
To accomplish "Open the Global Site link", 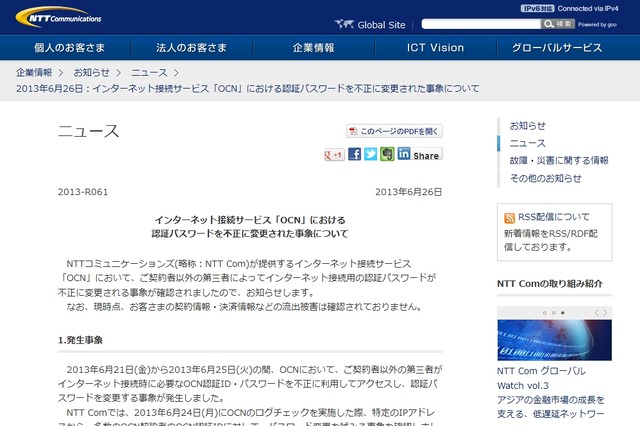I will tap(381, 25).
